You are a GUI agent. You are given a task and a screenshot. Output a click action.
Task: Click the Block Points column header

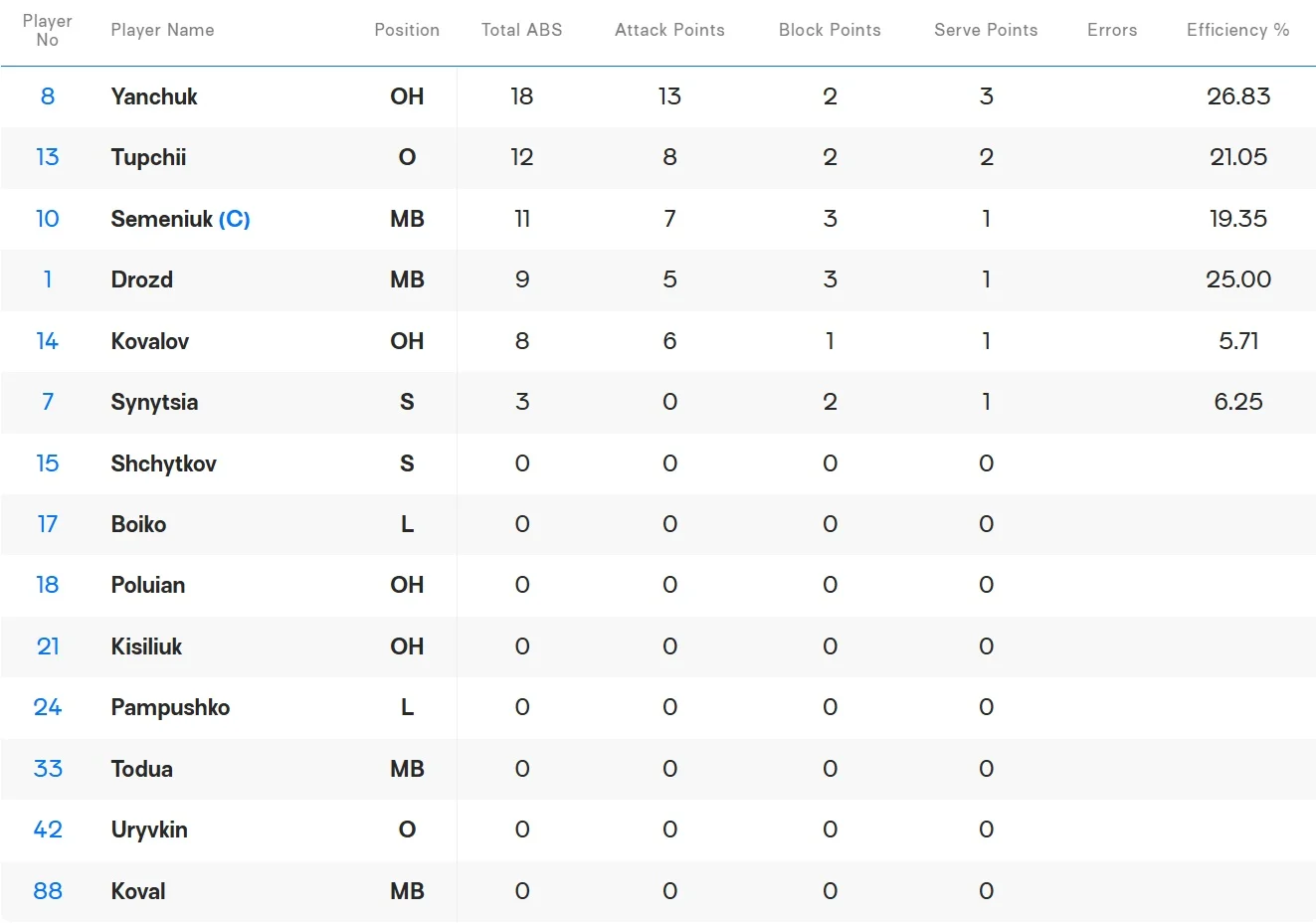(830, 30)
